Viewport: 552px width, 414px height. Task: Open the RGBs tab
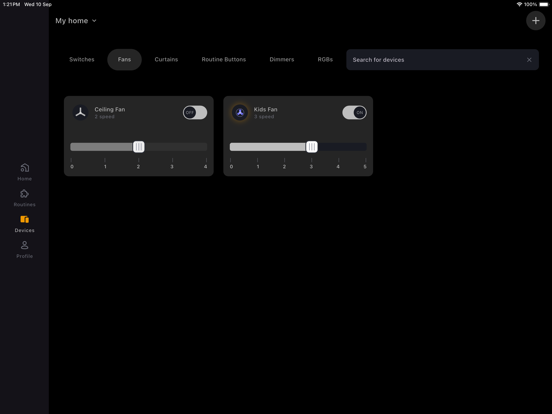(x=325, y=59)
